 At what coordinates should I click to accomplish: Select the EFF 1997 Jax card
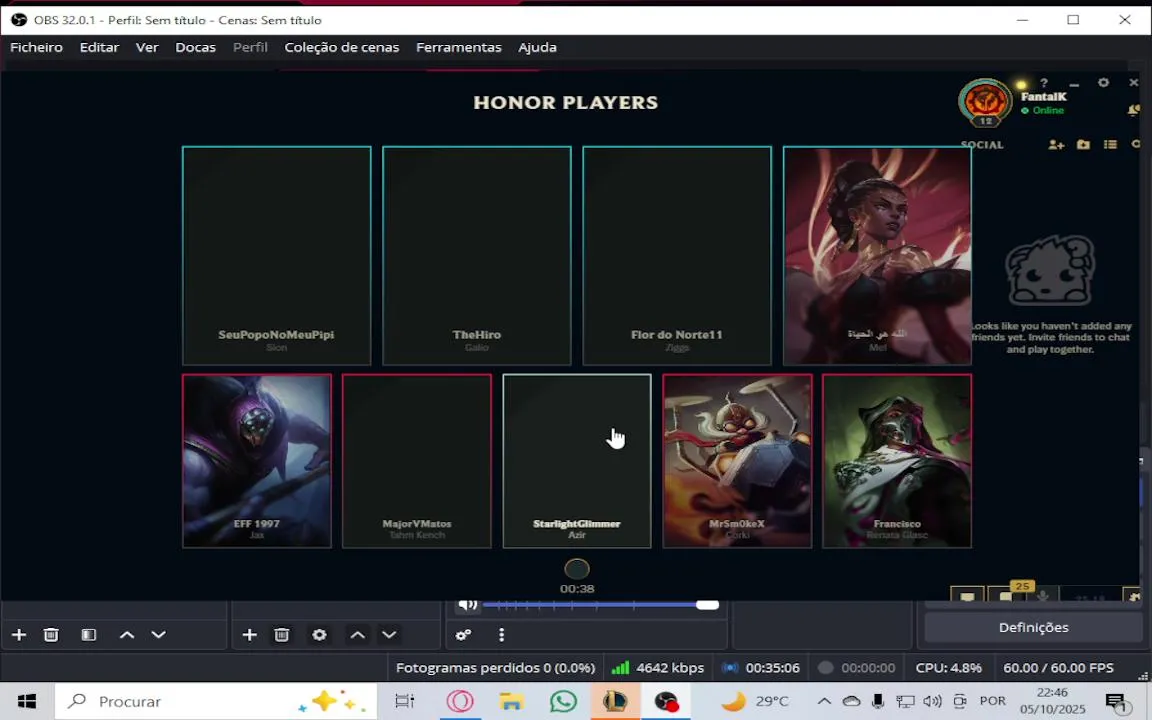[256, 461]
